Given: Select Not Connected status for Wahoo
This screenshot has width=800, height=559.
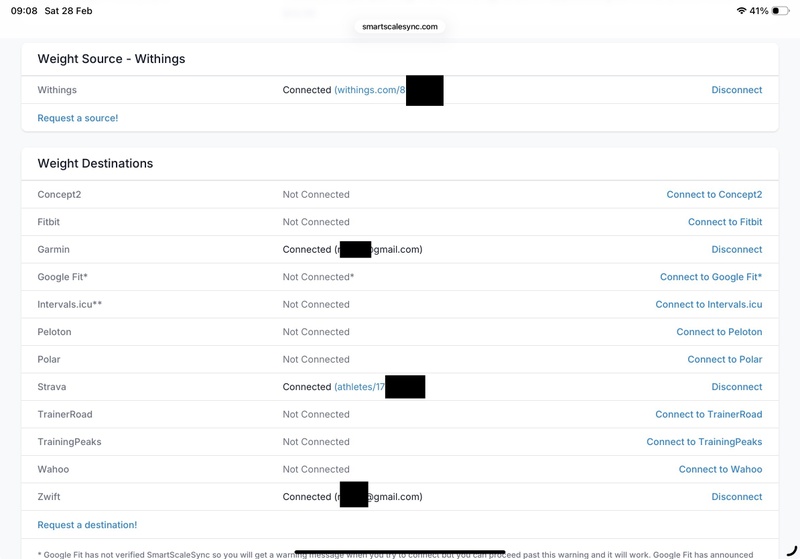Looking at the screenshot, I should coord(316,470).
